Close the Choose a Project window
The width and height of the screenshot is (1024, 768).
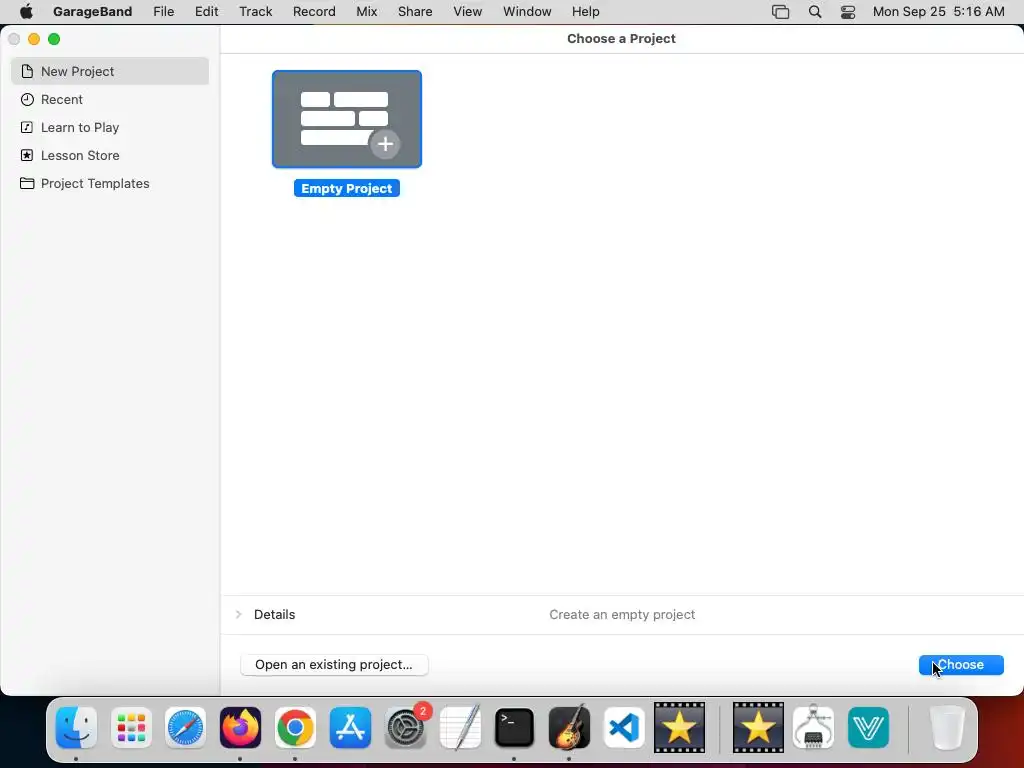14,39
